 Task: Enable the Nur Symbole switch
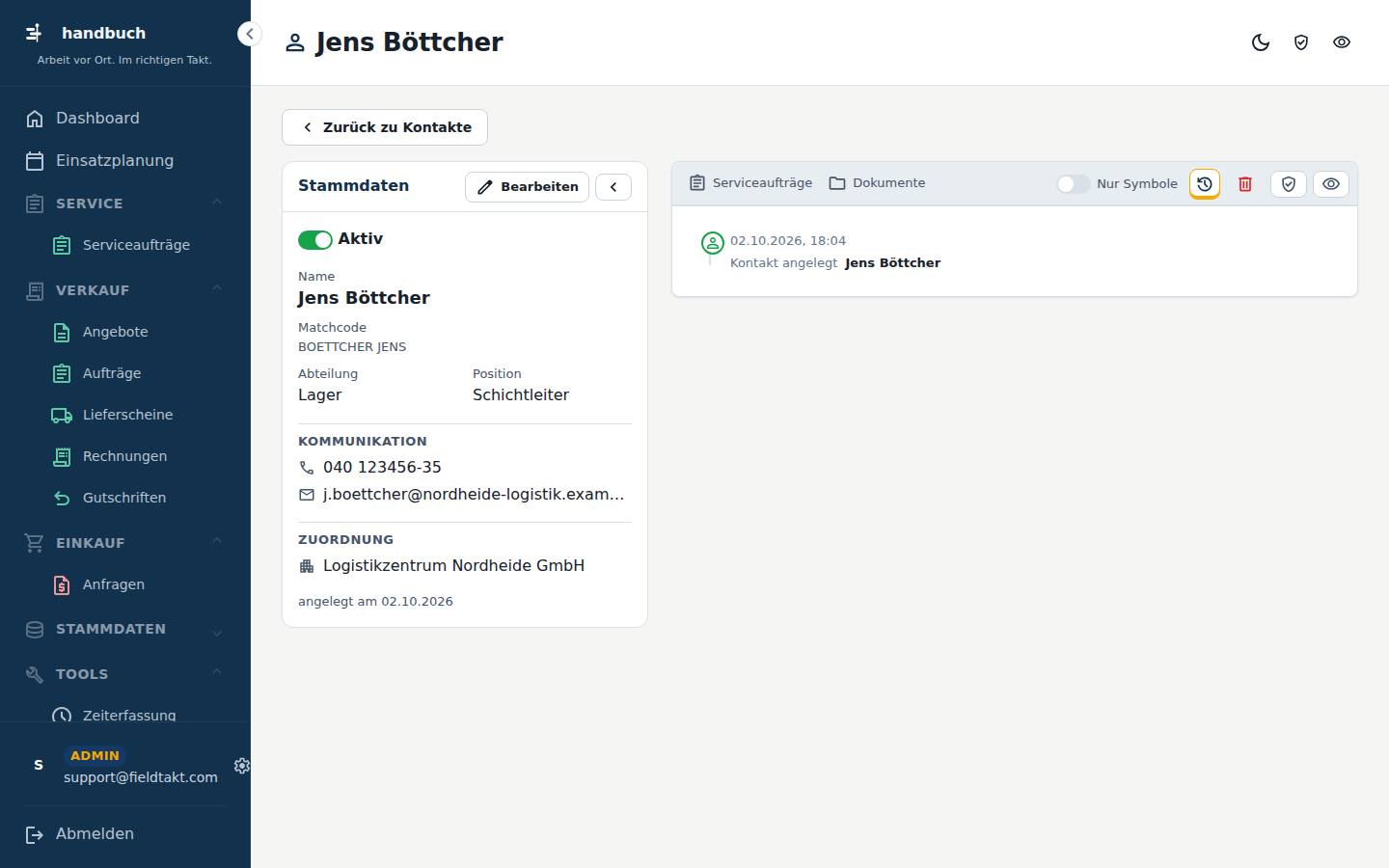(x=1073, y=184)
